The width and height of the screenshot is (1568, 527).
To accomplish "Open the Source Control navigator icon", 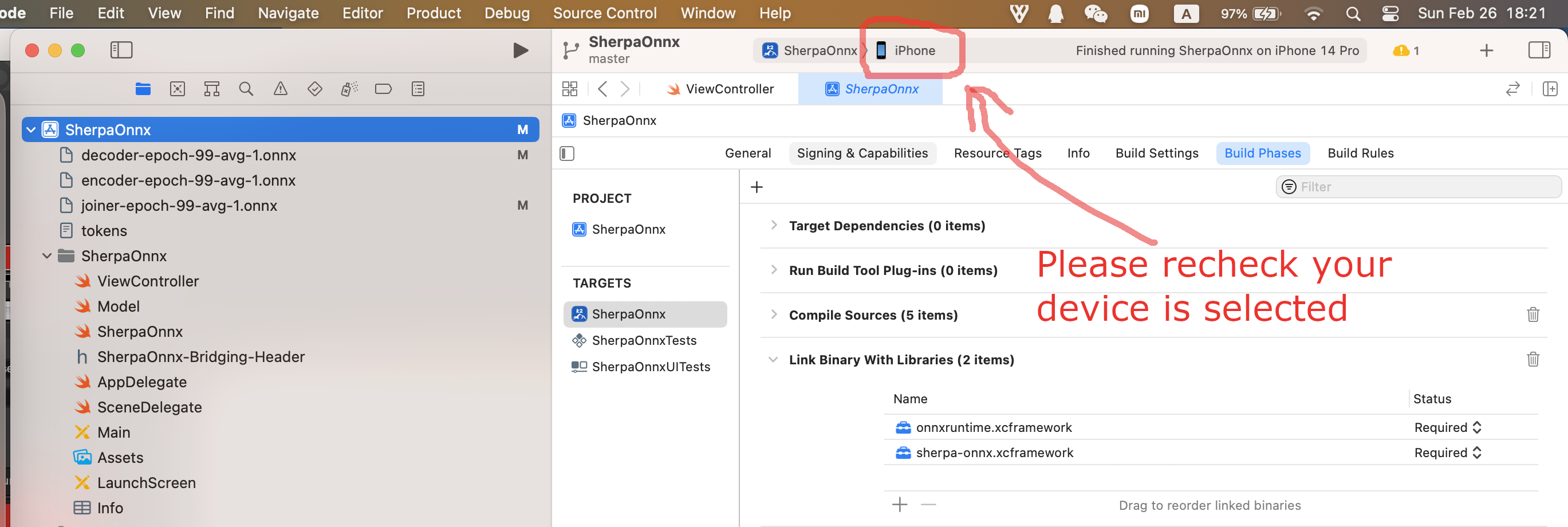I will point(177,89).
